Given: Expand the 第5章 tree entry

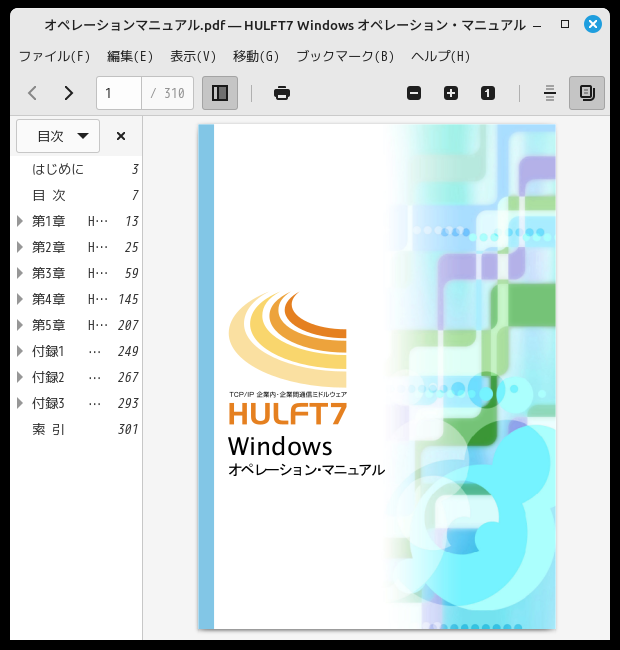Looking at the screenshot, I should point(19,325).
